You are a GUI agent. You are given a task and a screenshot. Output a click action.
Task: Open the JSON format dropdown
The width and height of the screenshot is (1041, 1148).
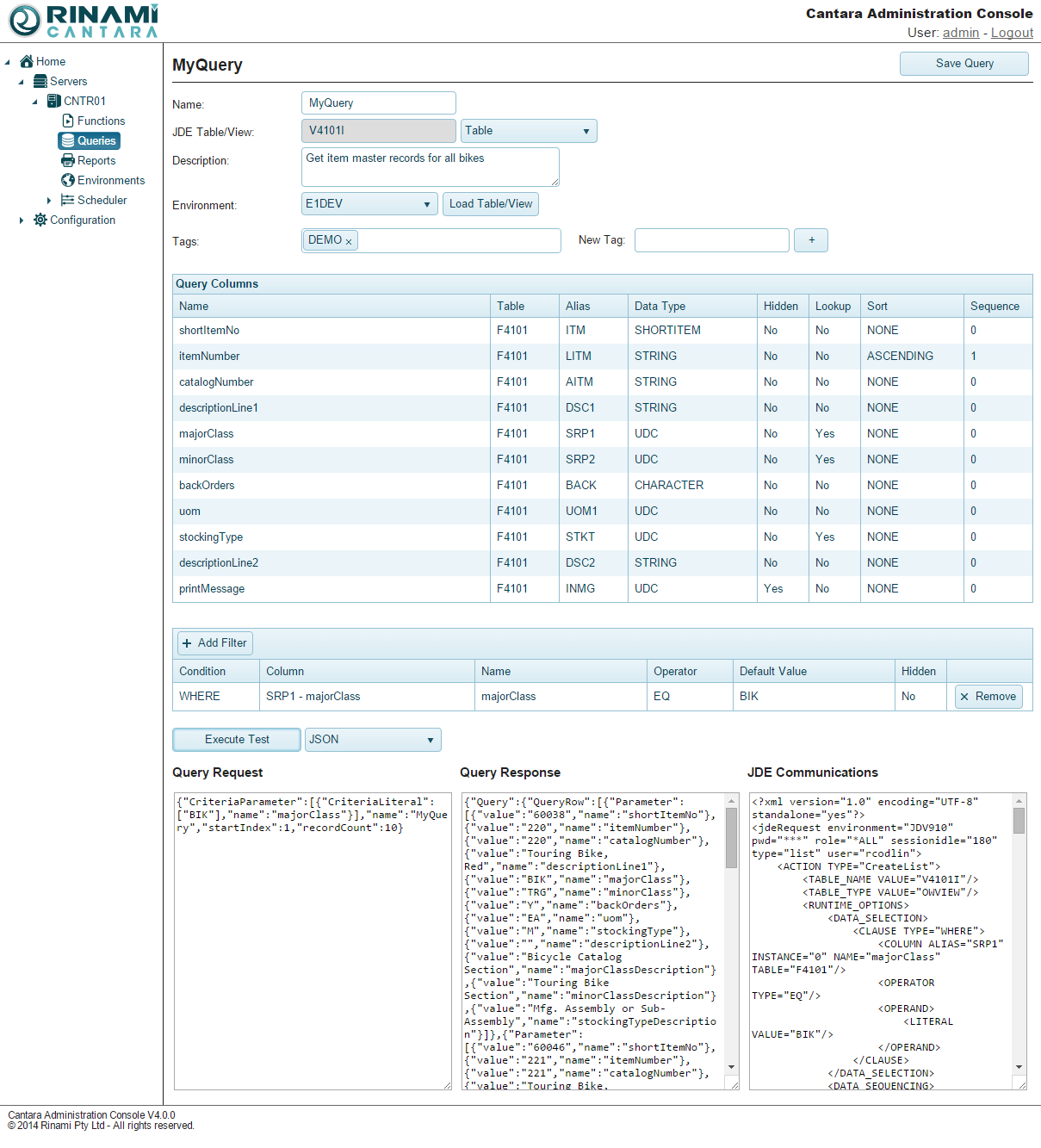point(372,740)
